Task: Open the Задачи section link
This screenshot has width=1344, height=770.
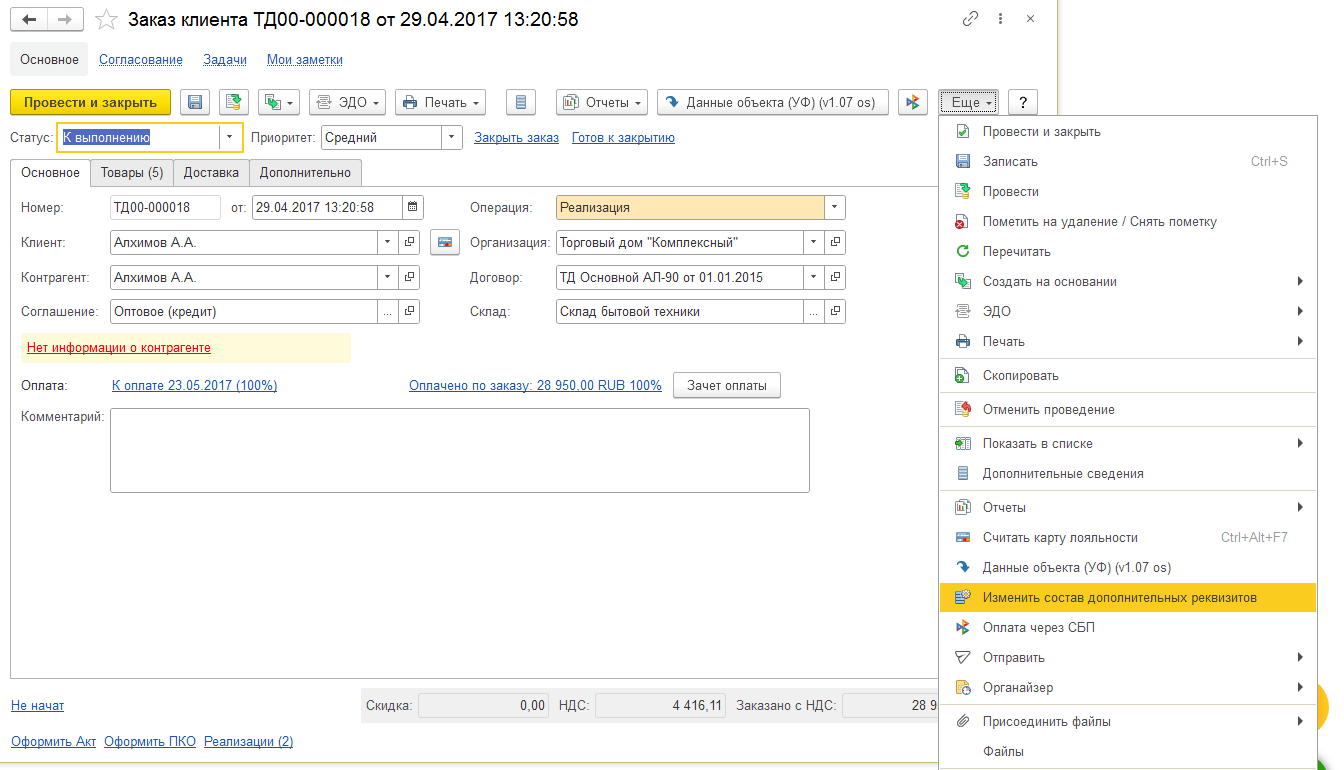Action: coord(225,59)
